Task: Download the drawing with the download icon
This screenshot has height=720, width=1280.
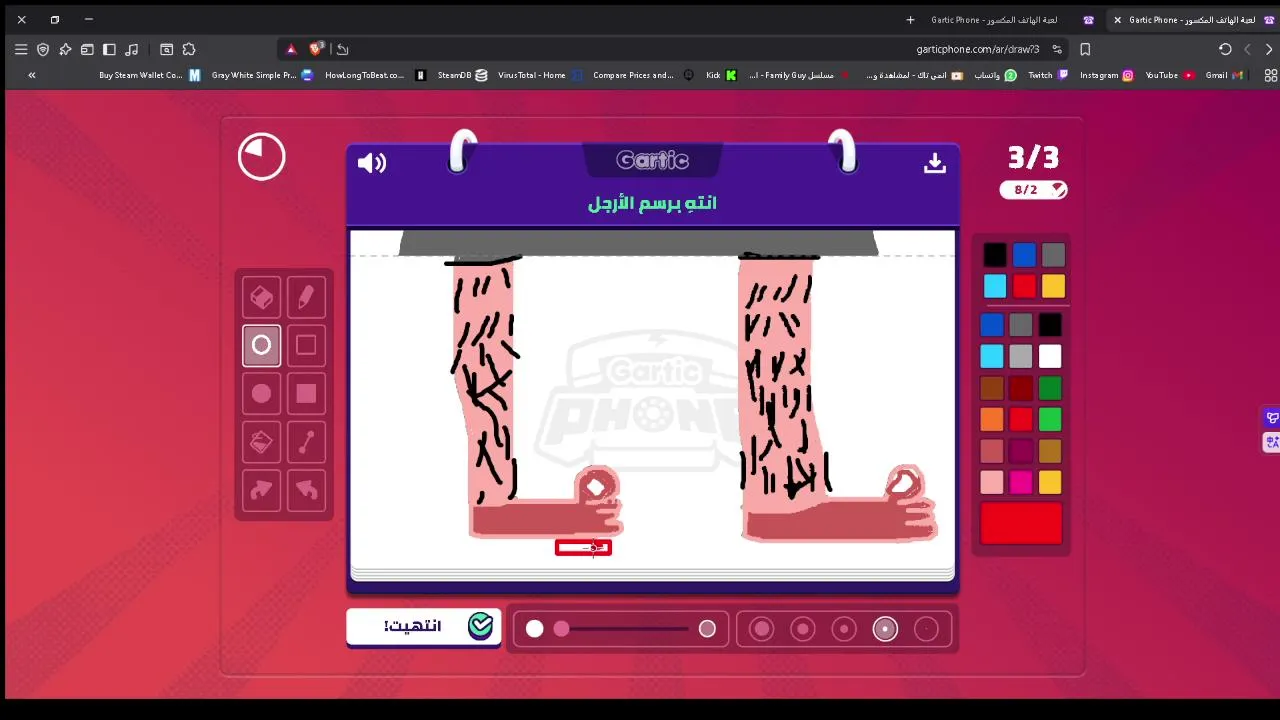Action: (x=935, y=163)
